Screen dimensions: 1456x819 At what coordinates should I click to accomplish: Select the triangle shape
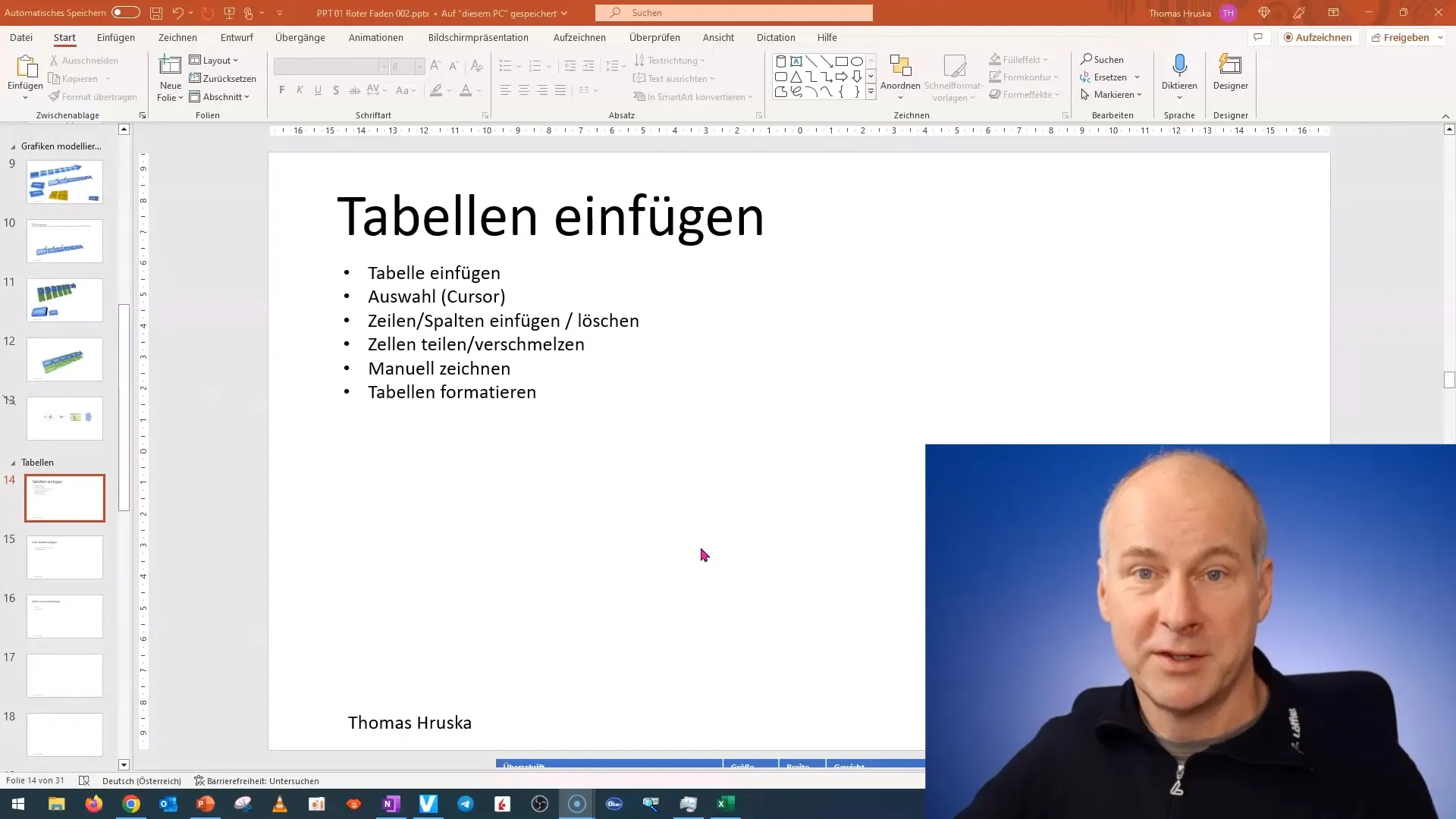tap(796, 77)
